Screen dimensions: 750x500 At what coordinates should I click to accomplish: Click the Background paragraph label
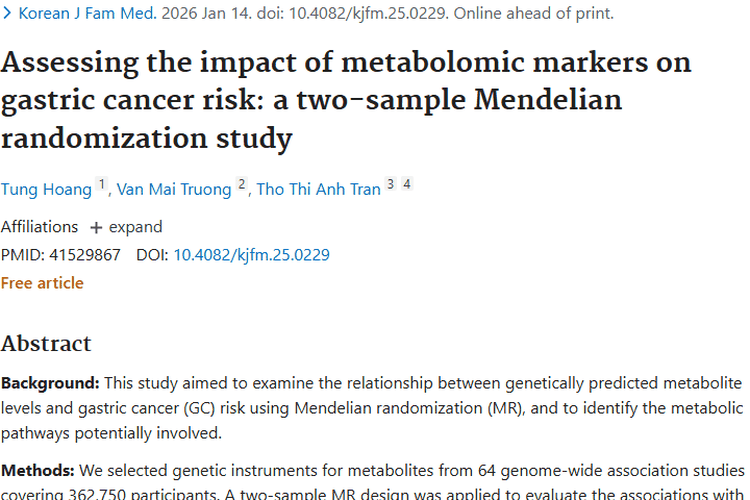(50, 383)
